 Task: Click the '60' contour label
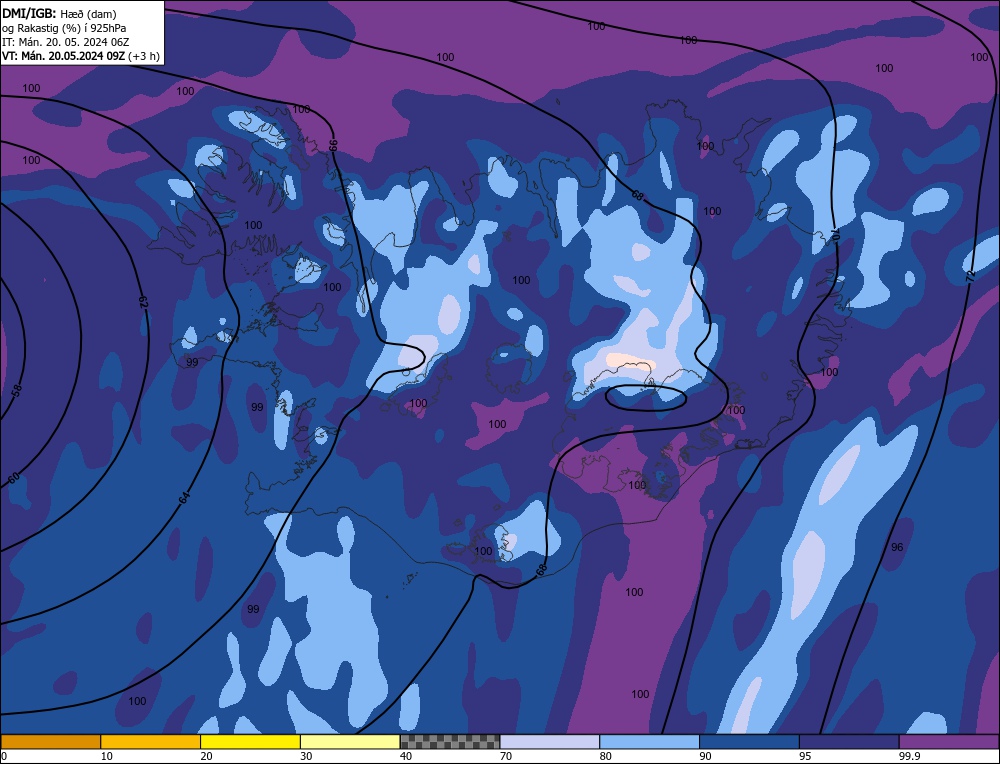pos(13,478)
